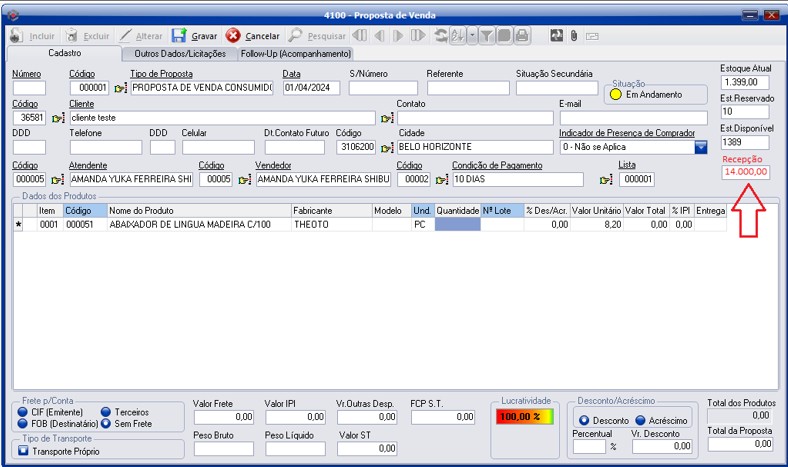The height and width of the screenshot is (467, 788).
Task: Open the Follow-Up (Acompanhamento) tab
Action: (x=296, y=54)
